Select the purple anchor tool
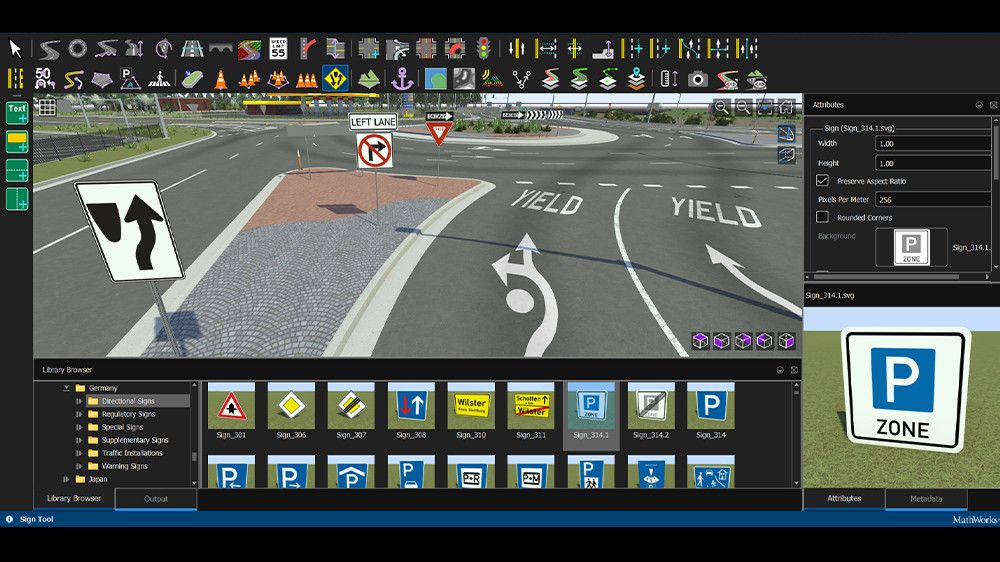 [402, 79]
